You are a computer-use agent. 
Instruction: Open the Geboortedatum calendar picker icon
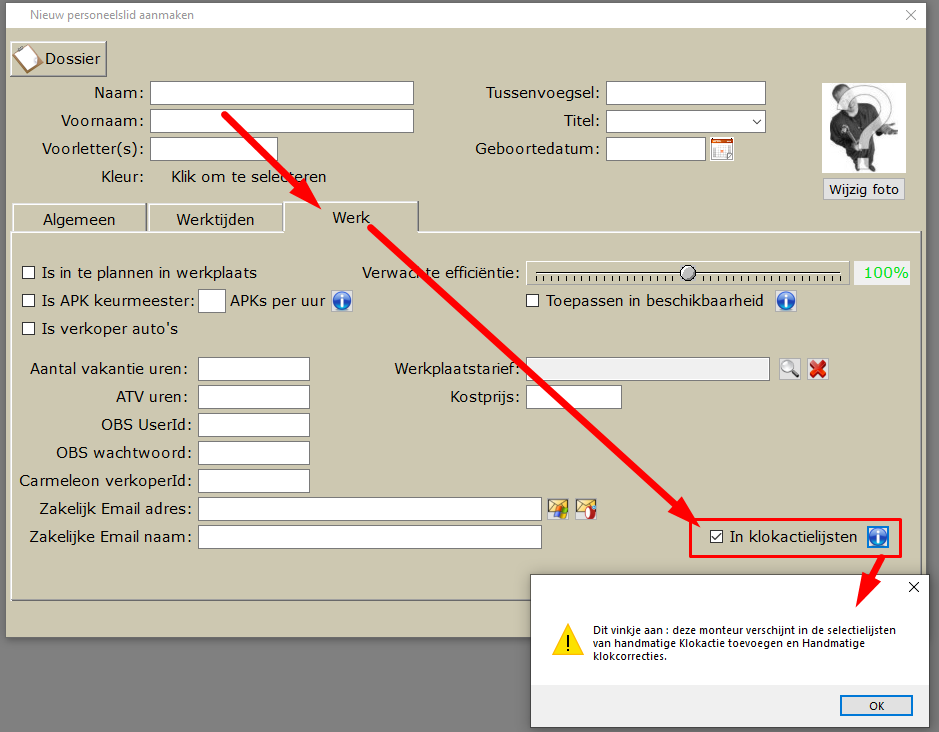pos(722,149)
